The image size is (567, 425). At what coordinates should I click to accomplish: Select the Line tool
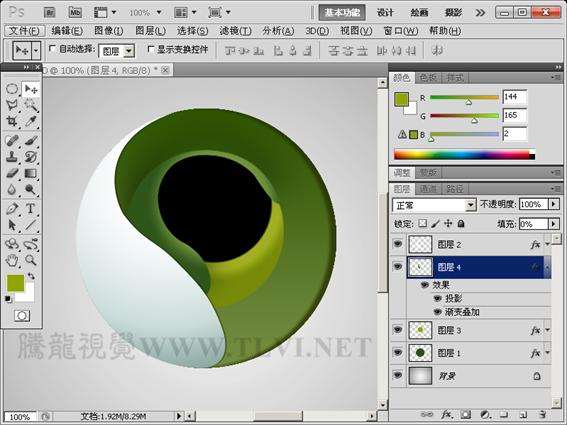coord(31,225)
